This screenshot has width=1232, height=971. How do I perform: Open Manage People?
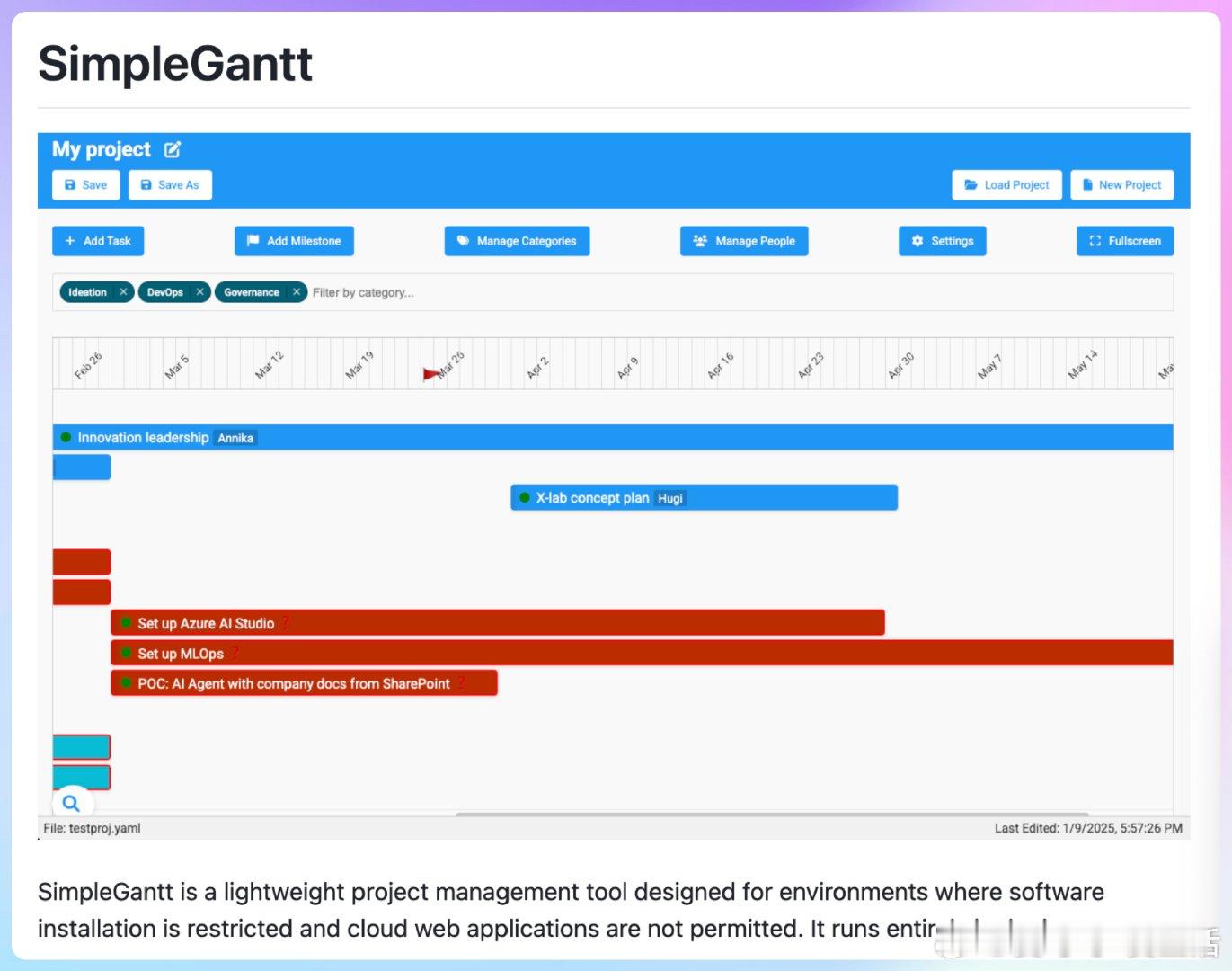[x=744, y=241]
